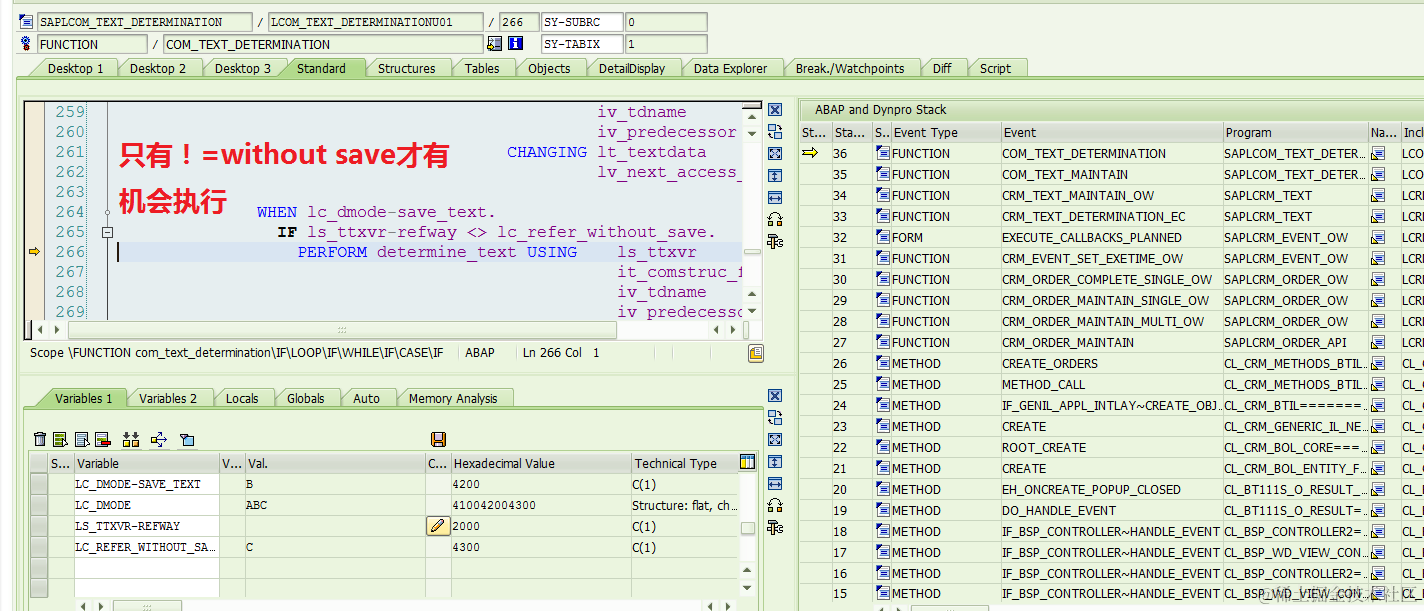Switch to Desktop 1 tab
The height and width of the screenshot is (611, 1424).
(x=75, y=68)
